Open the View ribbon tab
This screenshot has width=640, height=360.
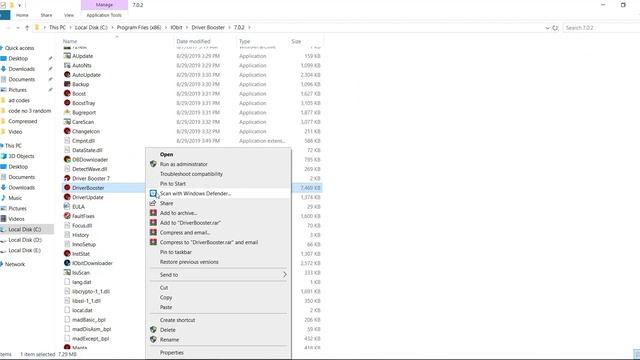69,15
